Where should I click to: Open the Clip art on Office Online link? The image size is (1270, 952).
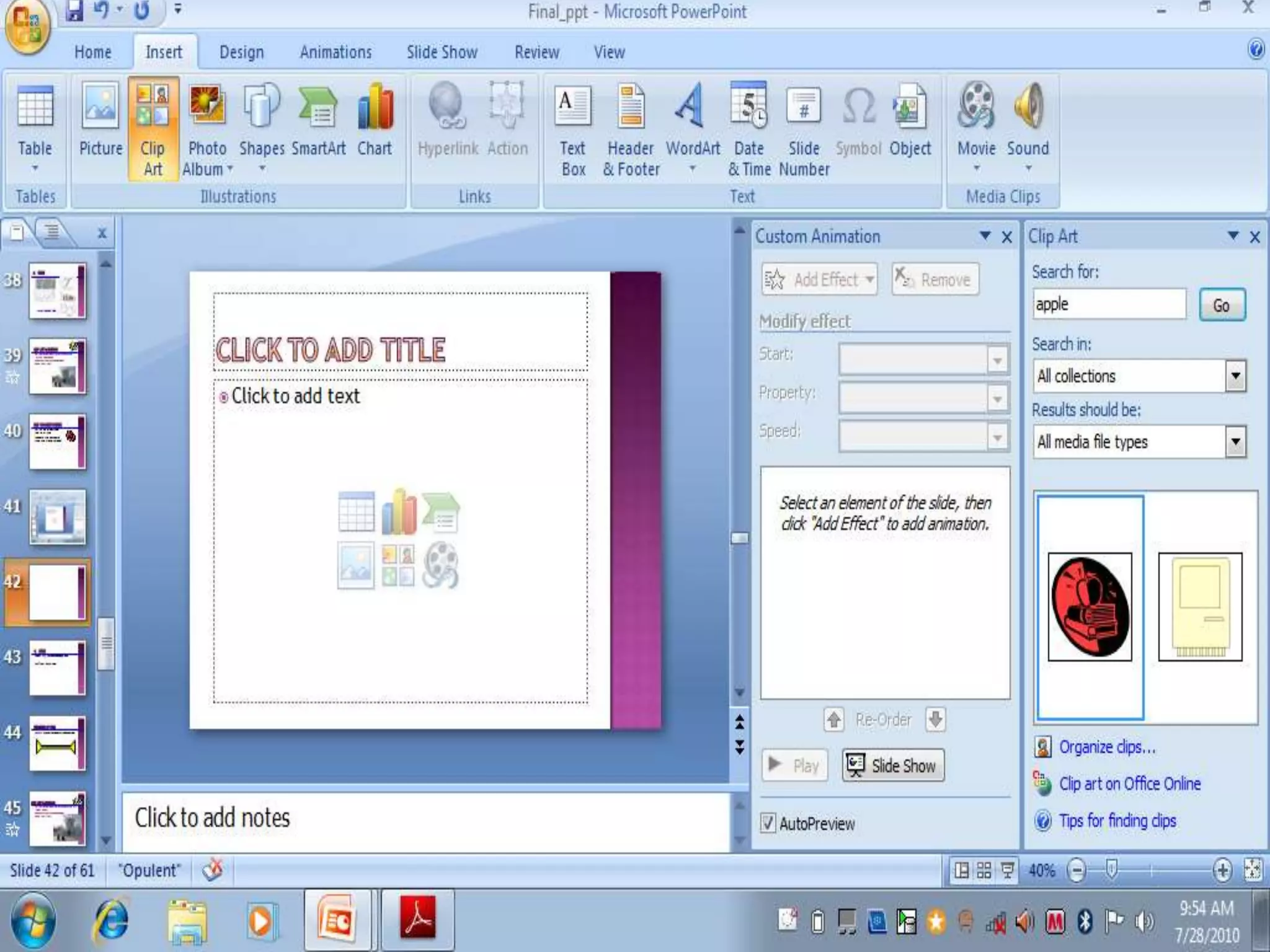coord(1129,783)
